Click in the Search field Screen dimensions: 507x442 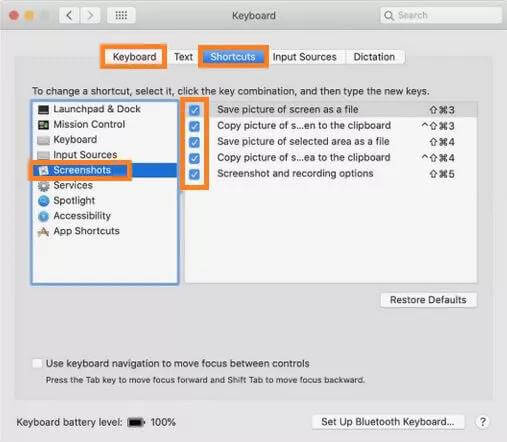point(441,15)
